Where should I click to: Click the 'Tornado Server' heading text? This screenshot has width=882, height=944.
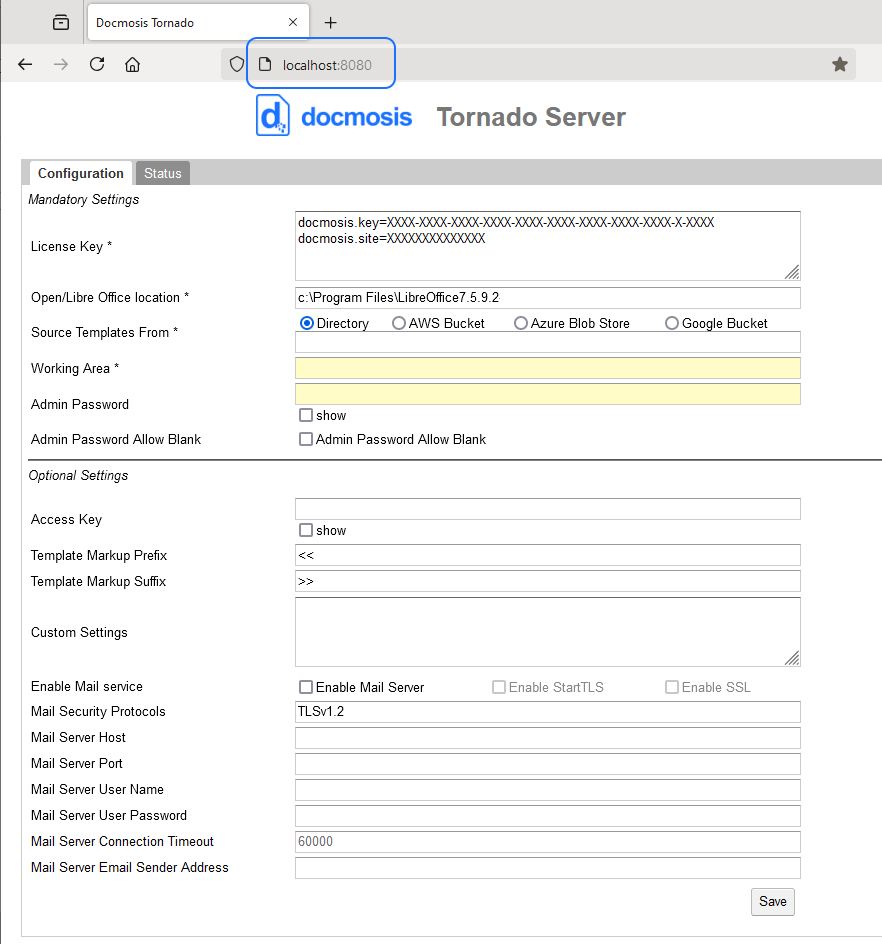[531, 117]
